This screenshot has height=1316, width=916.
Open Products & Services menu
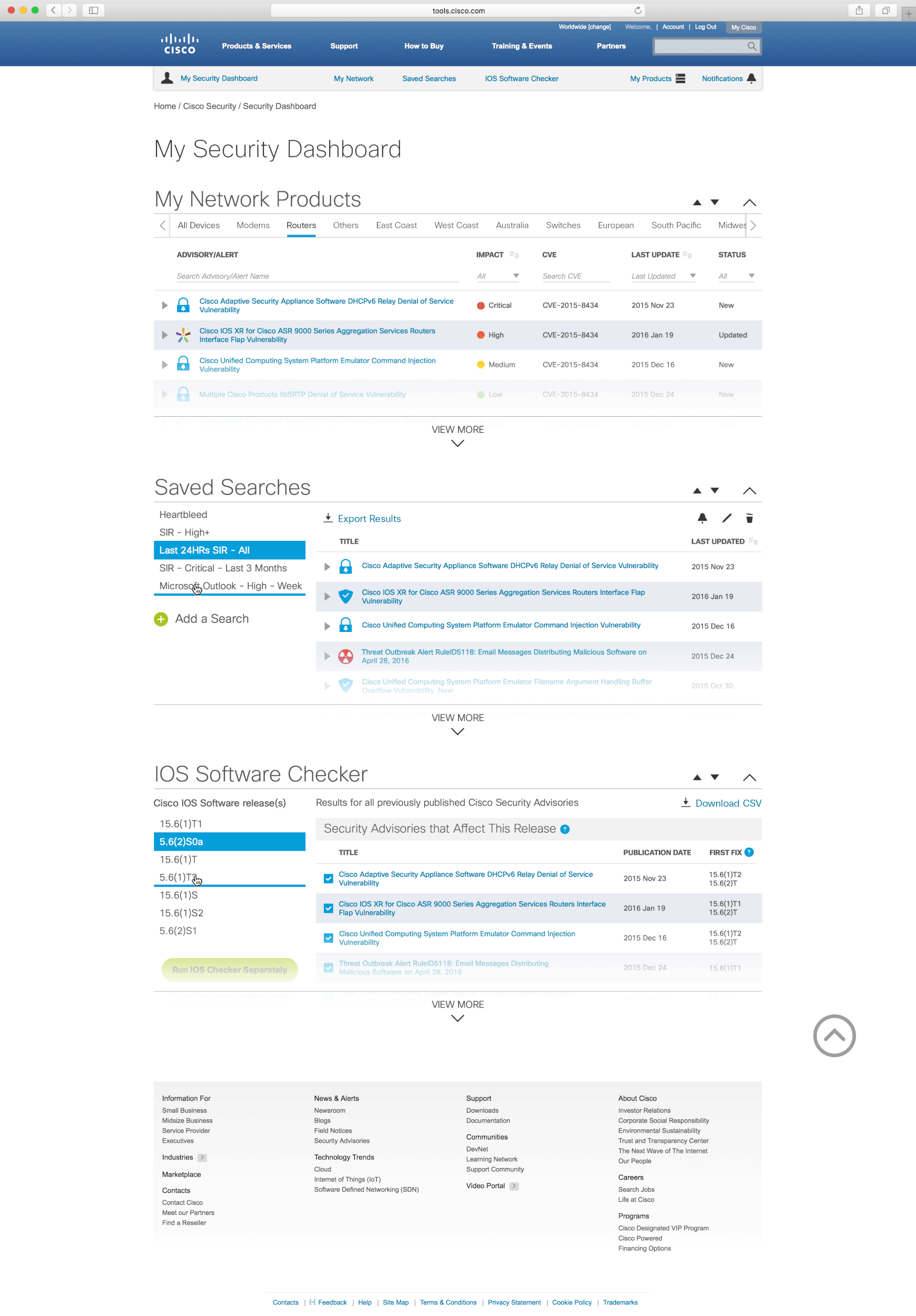[x=257, y=46]
